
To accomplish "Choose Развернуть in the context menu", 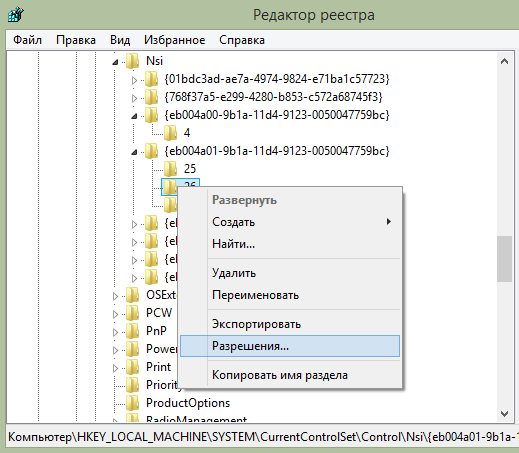I will click(290, 200).
